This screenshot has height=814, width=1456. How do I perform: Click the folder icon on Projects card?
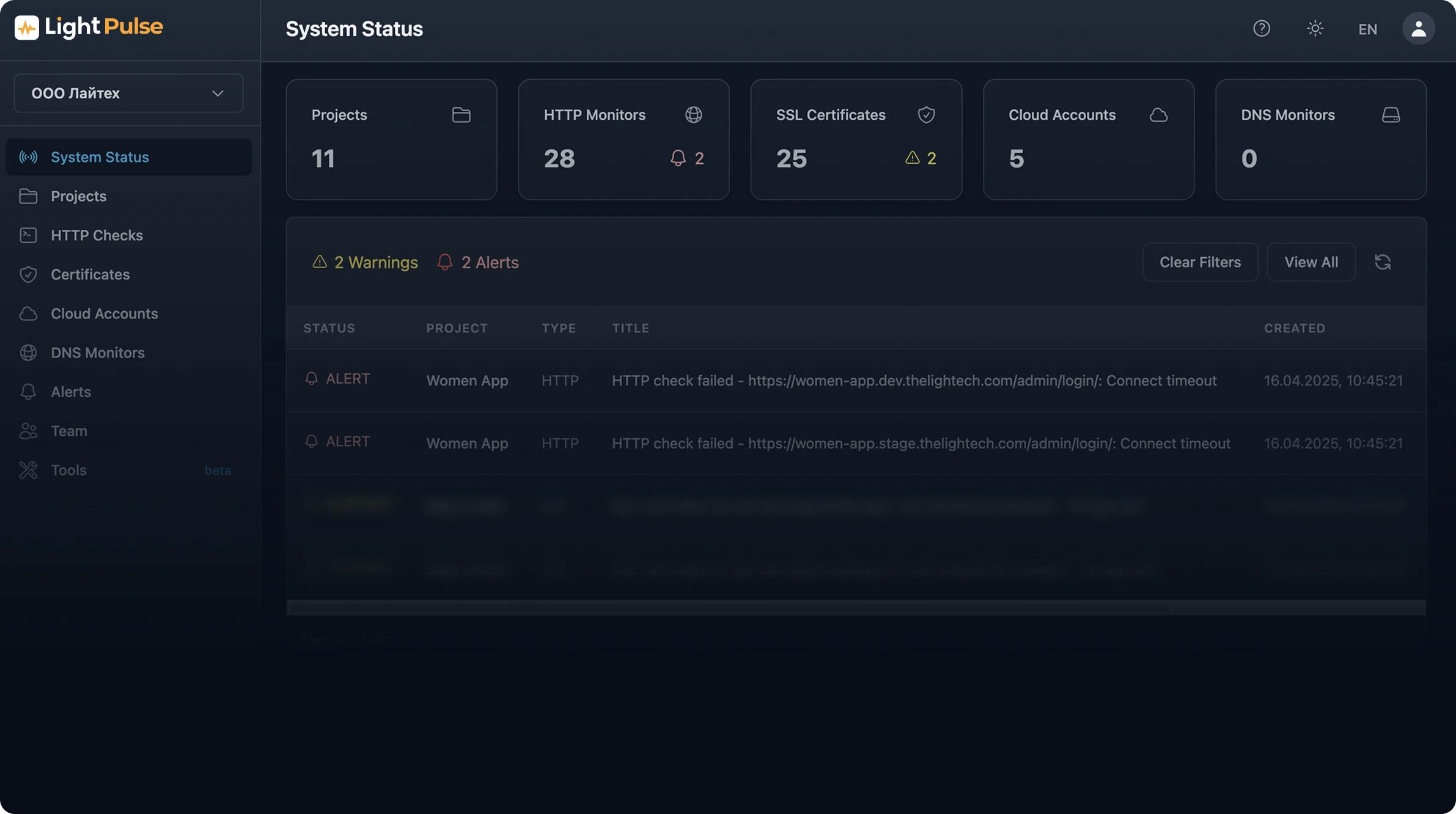point(461,115)
